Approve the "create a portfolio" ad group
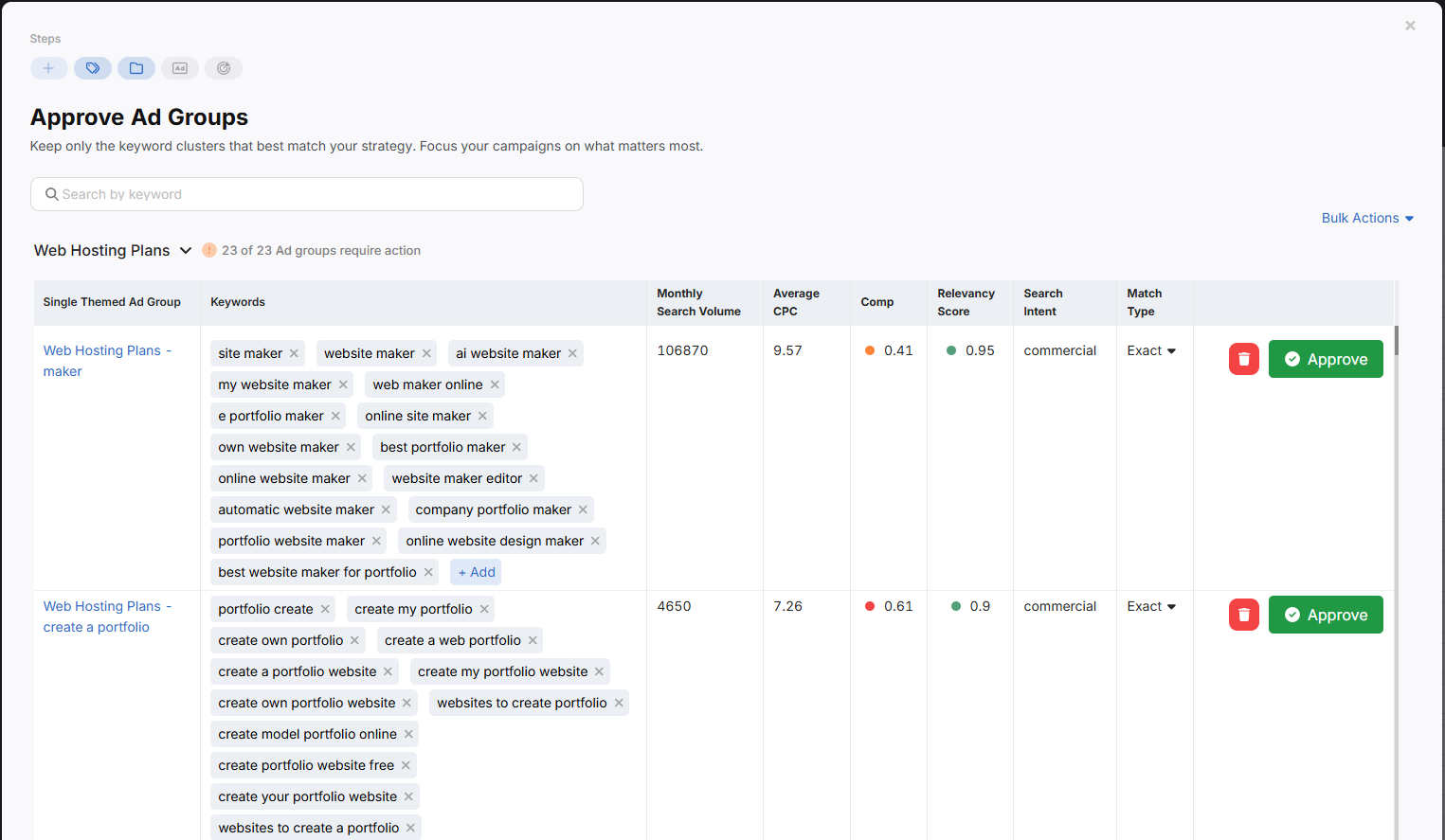 click(x=1326, y=614)
